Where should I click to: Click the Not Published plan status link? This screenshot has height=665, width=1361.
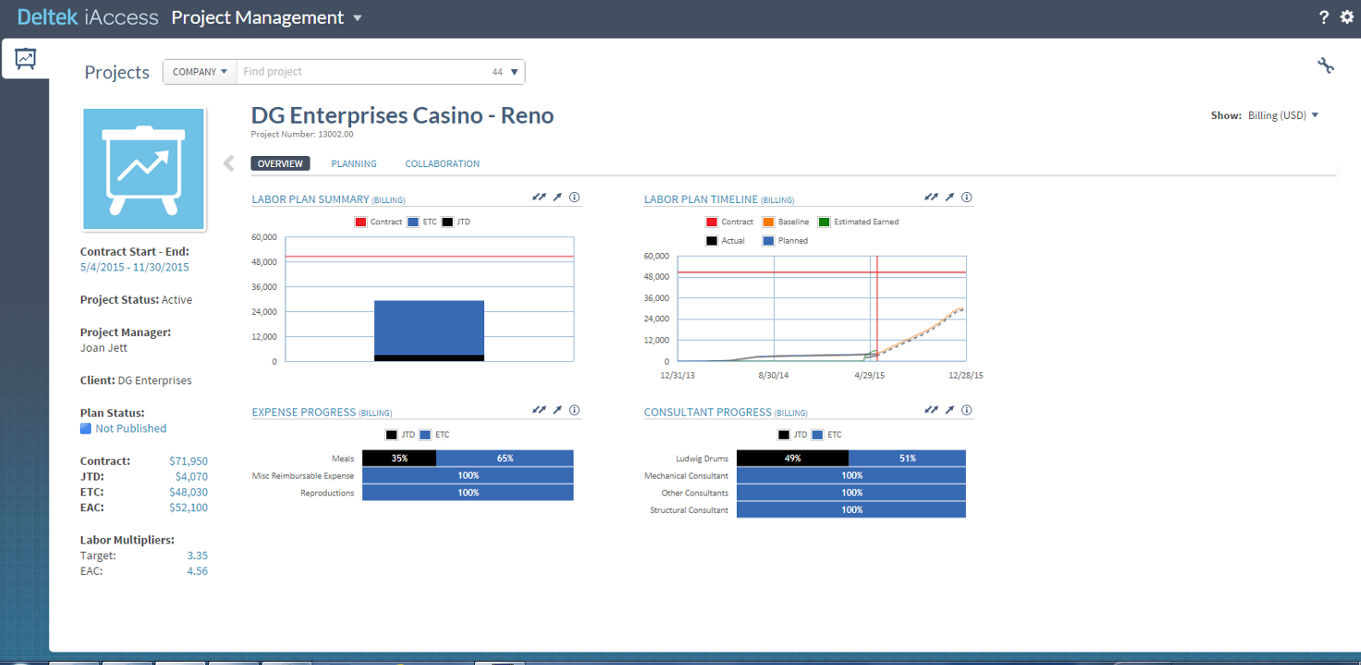[x=130, y=428]
